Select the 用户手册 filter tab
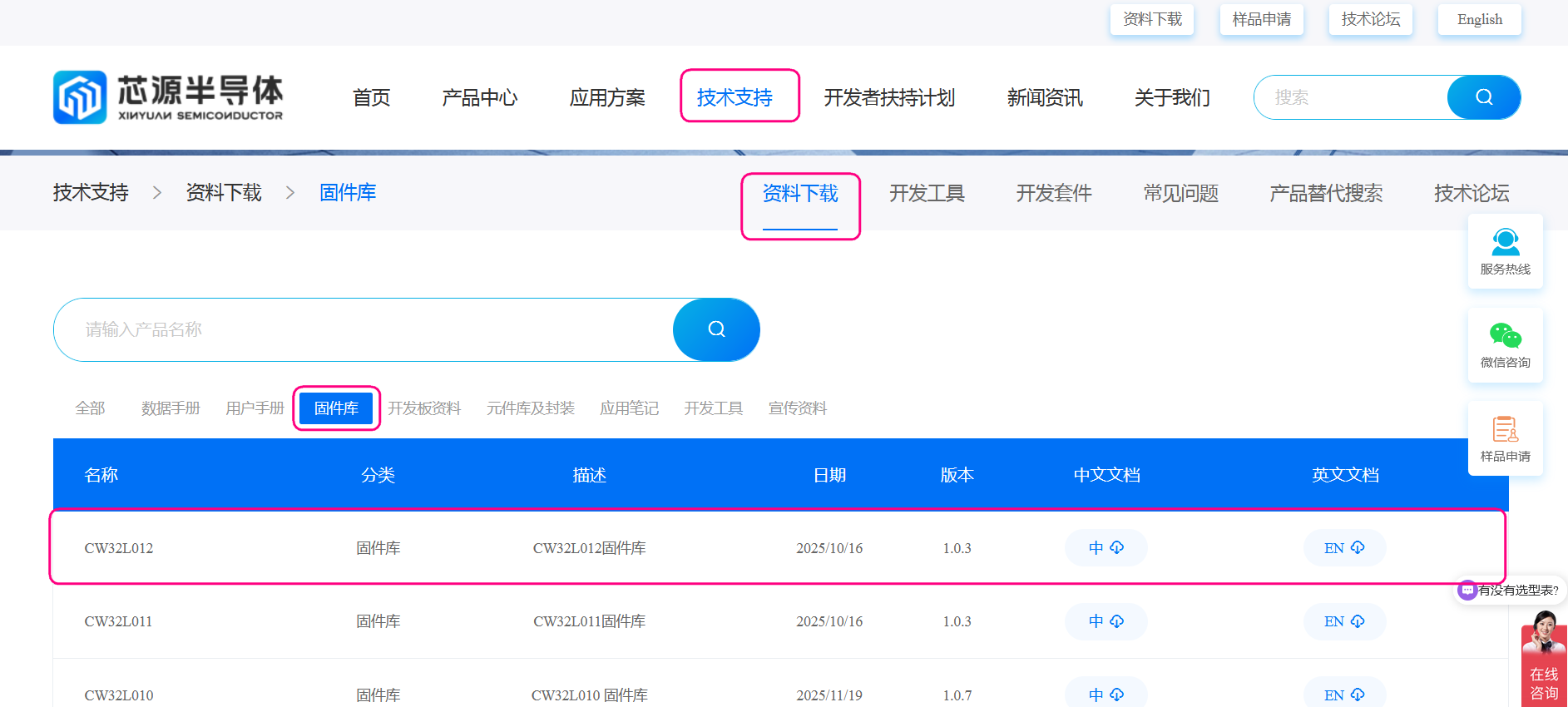This screenshot has height=707, width=1568. [255, 408]
